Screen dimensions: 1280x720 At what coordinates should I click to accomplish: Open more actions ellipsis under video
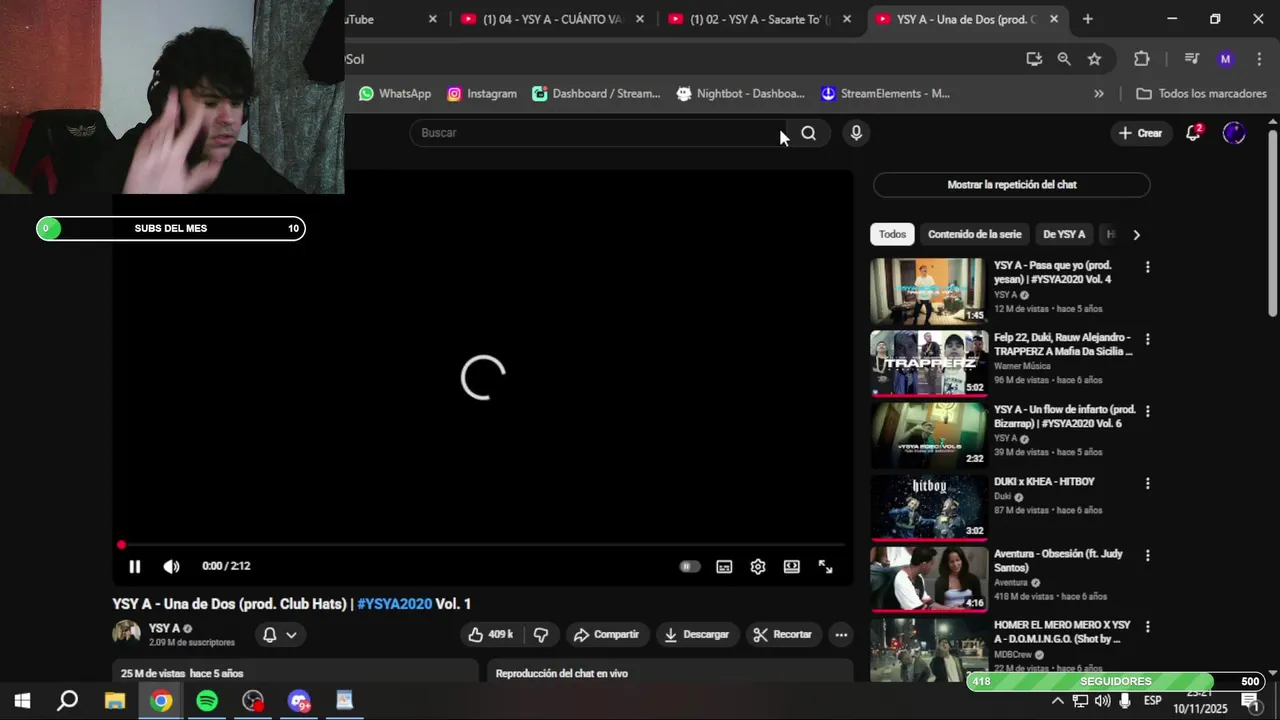[x=841, y=635]
